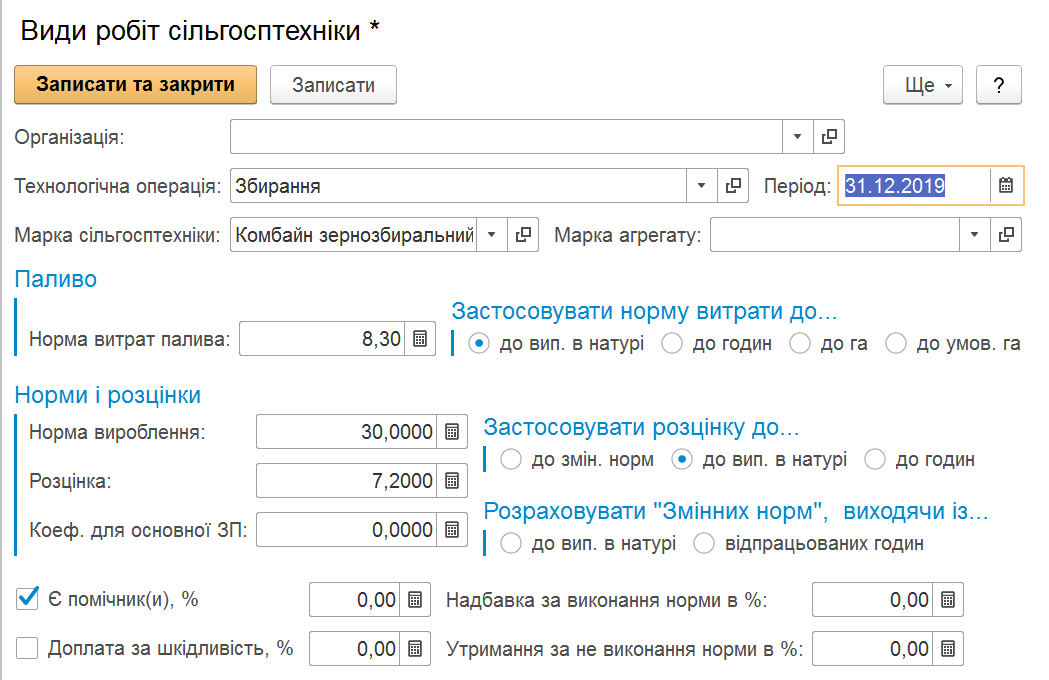Expand the Марка сільгосптехніки dropdown list
The height and width of the screenshot is (680, 1049).
click(492, 235)
